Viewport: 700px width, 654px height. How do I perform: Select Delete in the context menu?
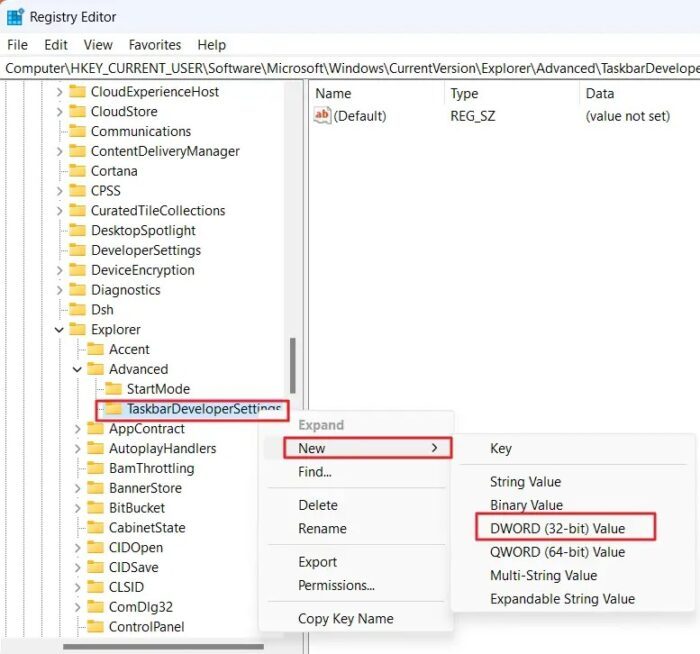tap(318, 505)
